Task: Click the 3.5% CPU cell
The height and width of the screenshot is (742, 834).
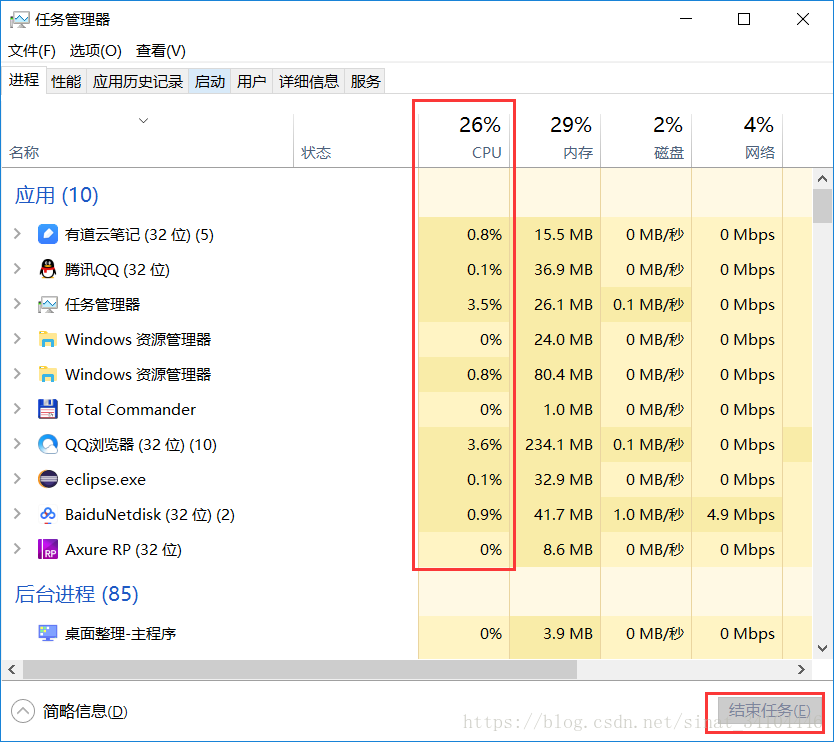Action: (x=464, y=304)
